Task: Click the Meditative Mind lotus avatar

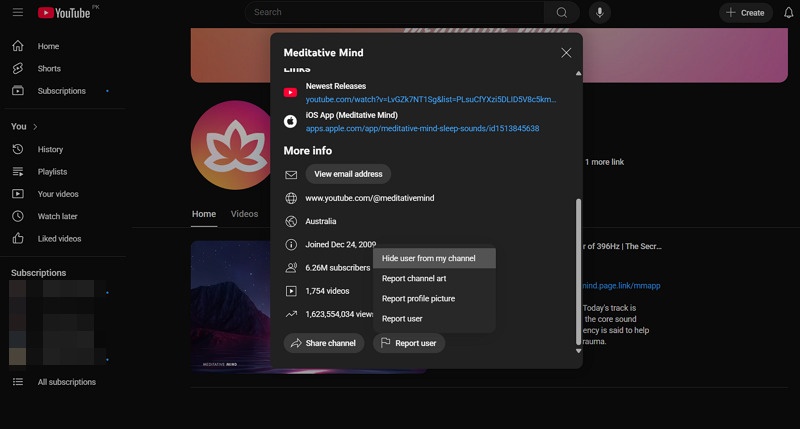Action: click(x=231, y=145)
